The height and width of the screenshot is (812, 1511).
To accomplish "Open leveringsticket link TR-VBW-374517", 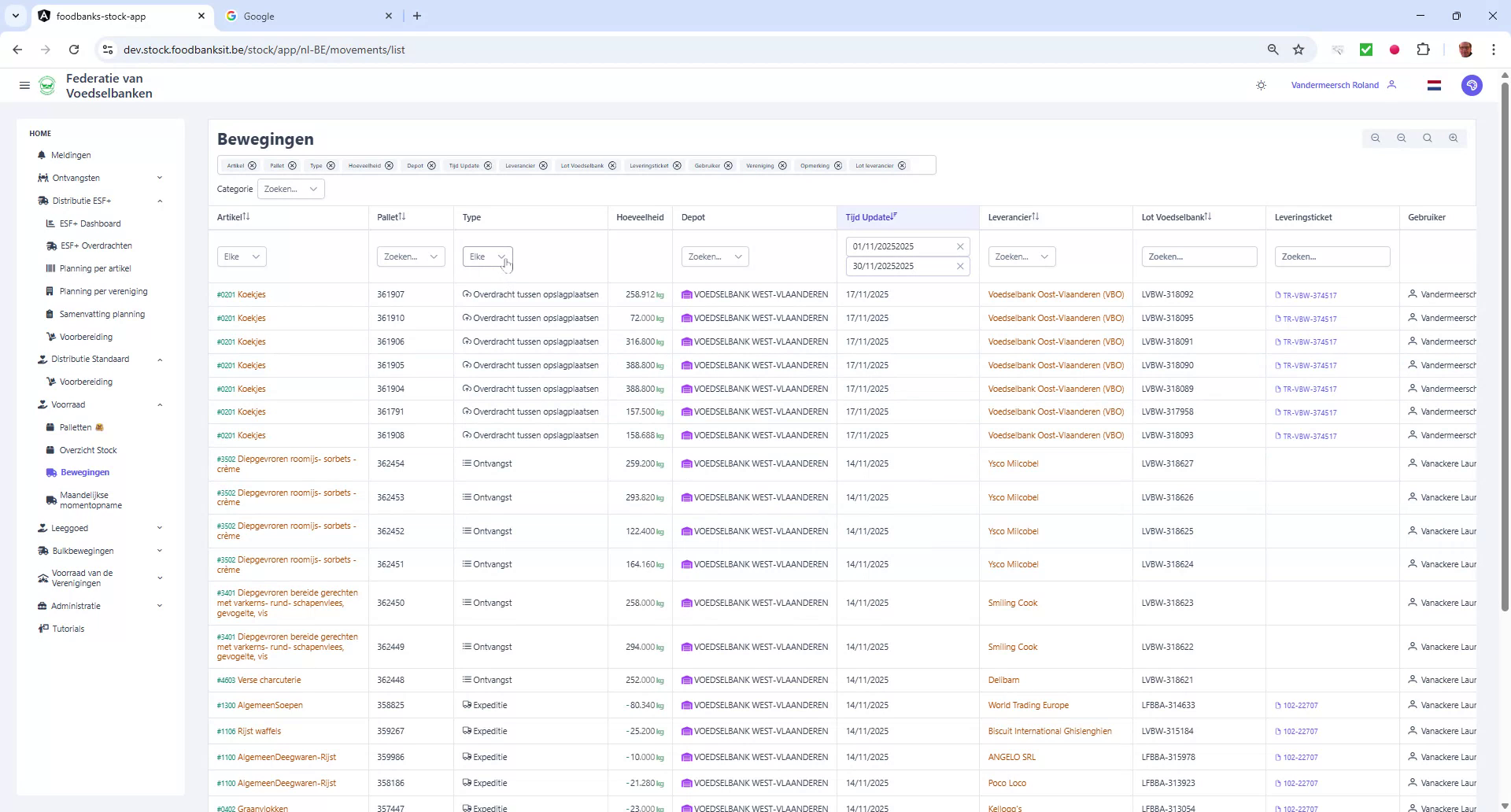I will [x=1309, y=294].
